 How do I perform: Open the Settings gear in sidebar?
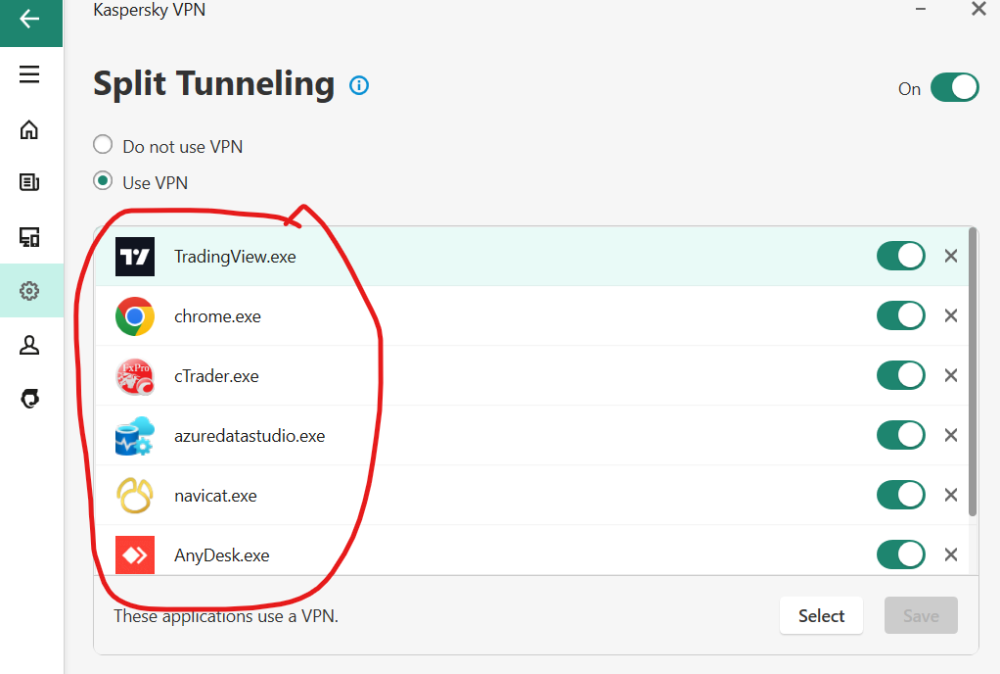tap(30, 291)
